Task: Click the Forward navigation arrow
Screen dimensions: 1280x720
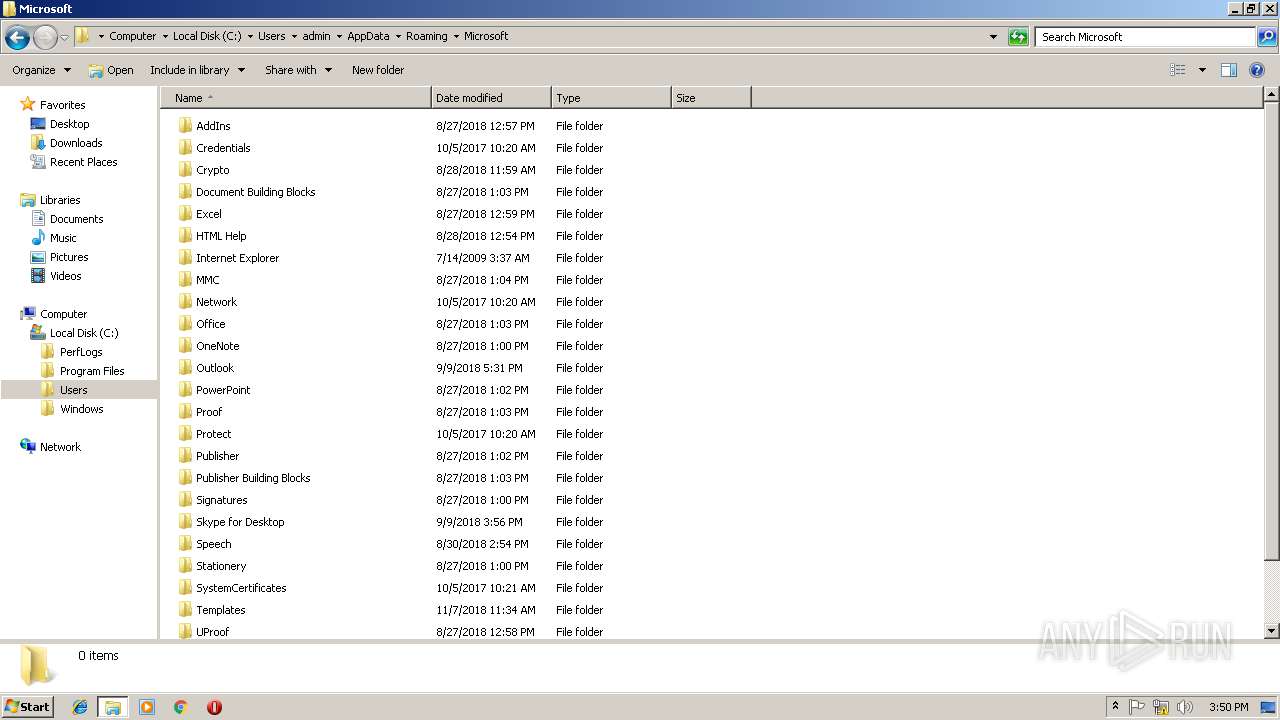Action: coord(45,38)
